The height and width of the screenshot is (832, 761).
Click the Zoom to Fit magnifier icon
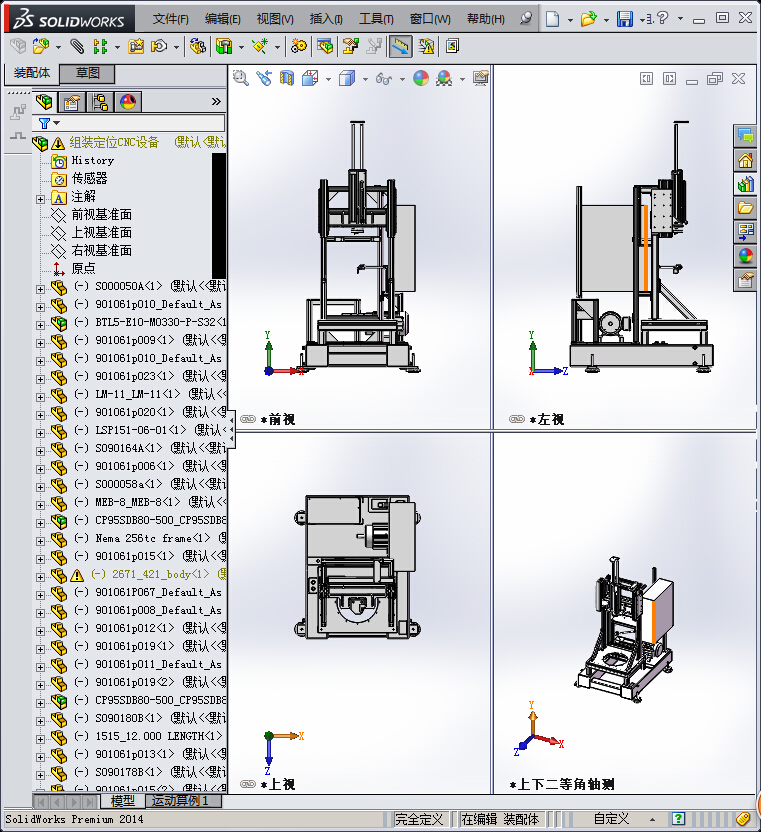point(241,79)
